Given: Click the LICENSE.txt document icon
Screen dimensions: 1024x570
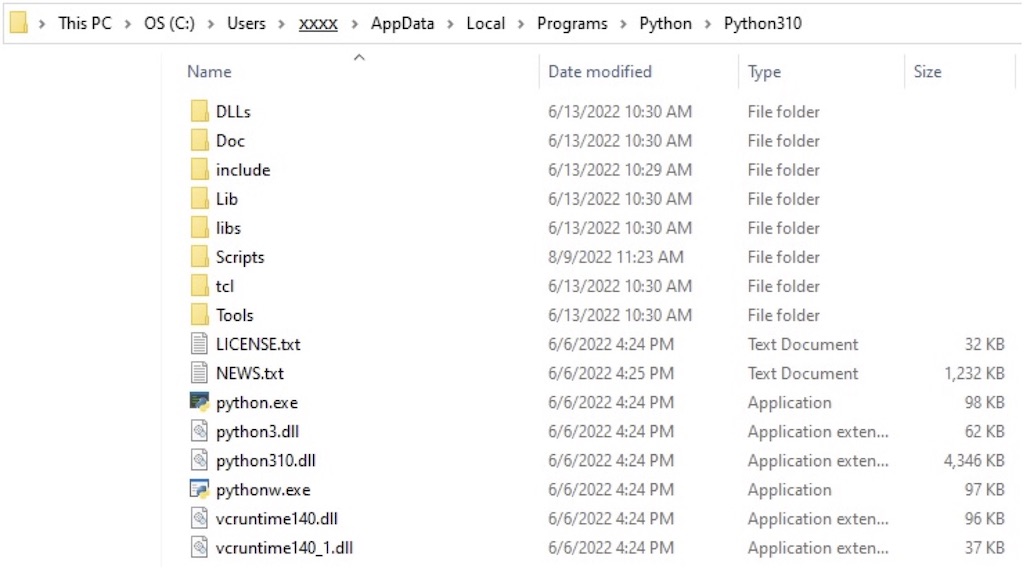Looking at the screenshot, I should 199,344.
